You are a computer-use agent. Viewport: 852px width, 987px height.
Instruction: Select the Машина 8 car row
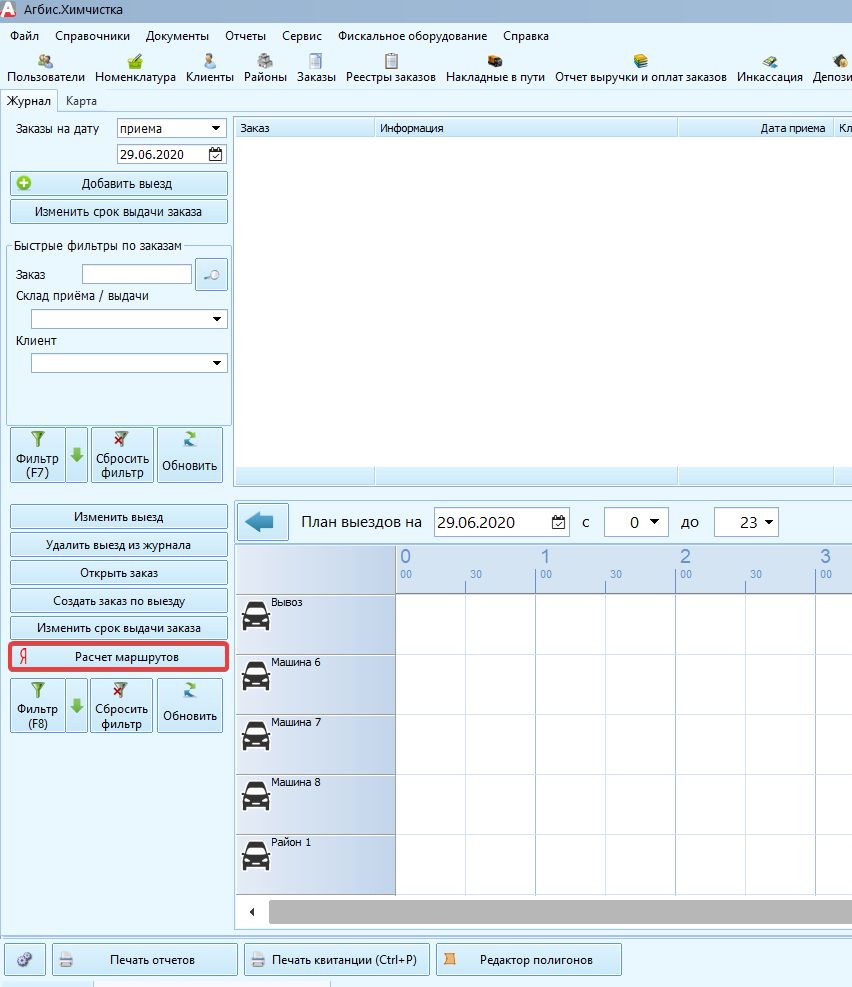[315, 804]
